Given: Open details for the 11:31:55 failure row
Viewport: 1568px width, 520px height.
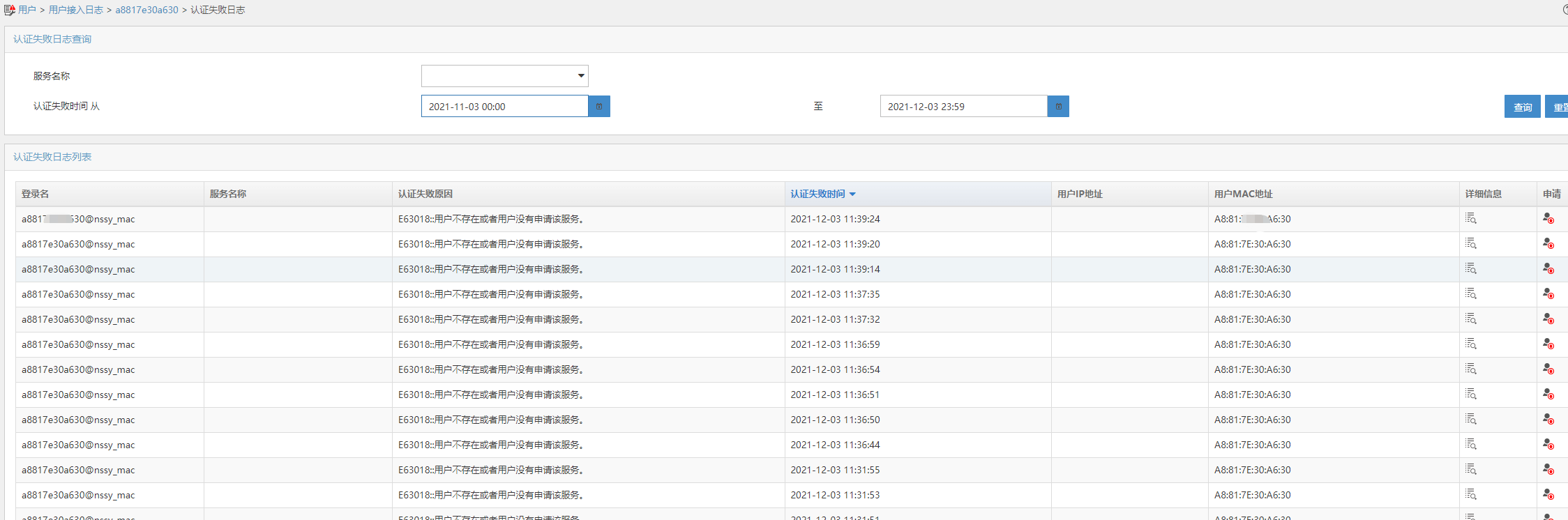Looking at the screenshot, I should pyautogui.click(x=1470, y=469).
